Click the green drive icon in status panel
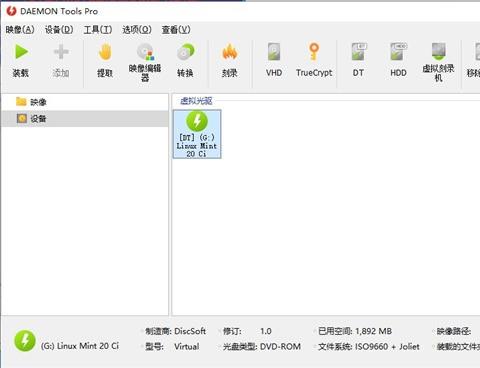The width and height of the screenshot is (480, 368). [x=25, y=341]
